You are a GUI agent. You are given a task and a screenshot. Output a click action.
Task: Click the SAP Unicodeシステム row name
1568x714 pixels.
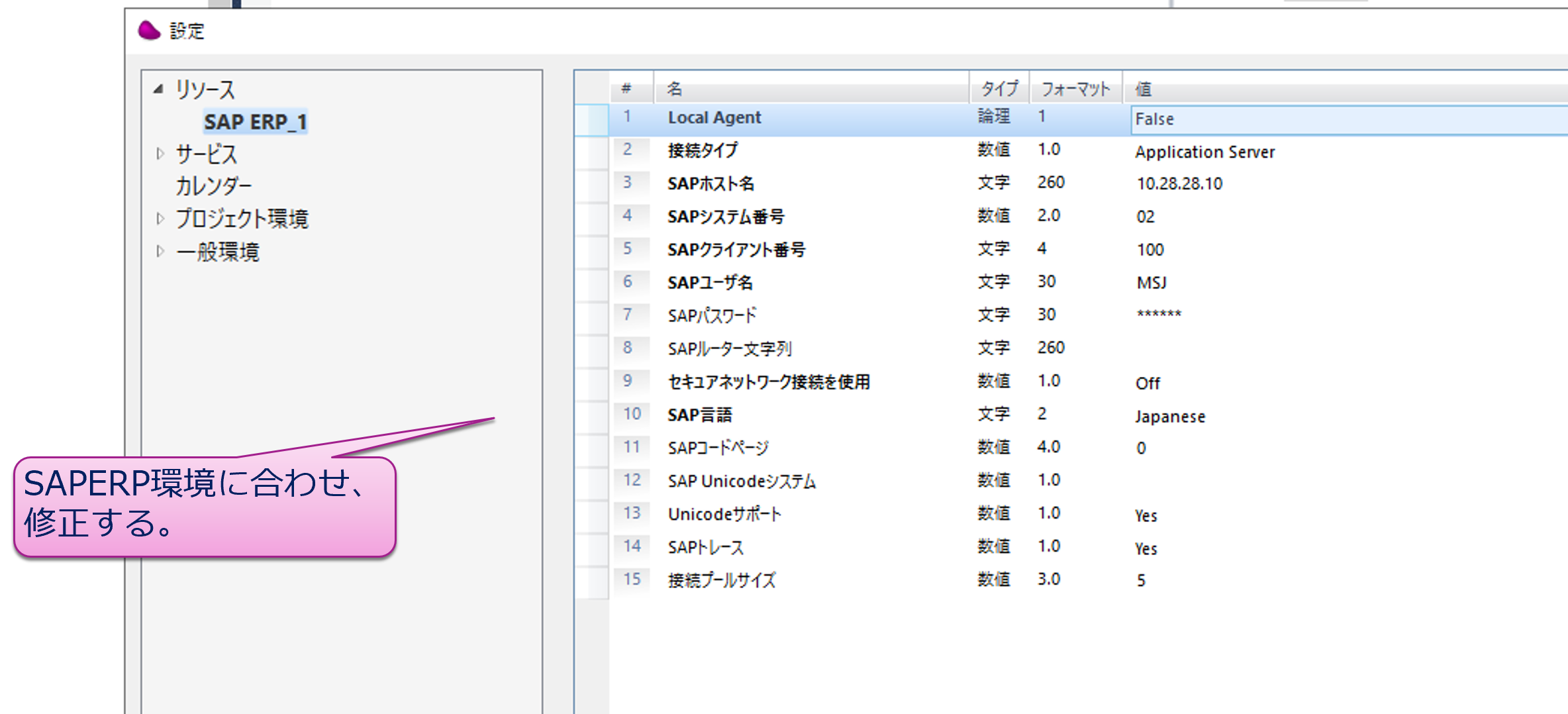point(742,482)
